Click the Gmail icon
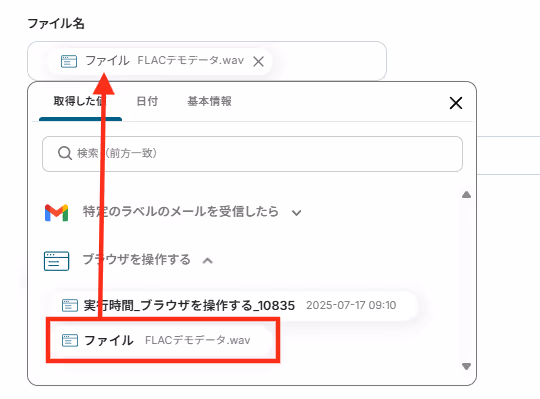 (56, 212)
